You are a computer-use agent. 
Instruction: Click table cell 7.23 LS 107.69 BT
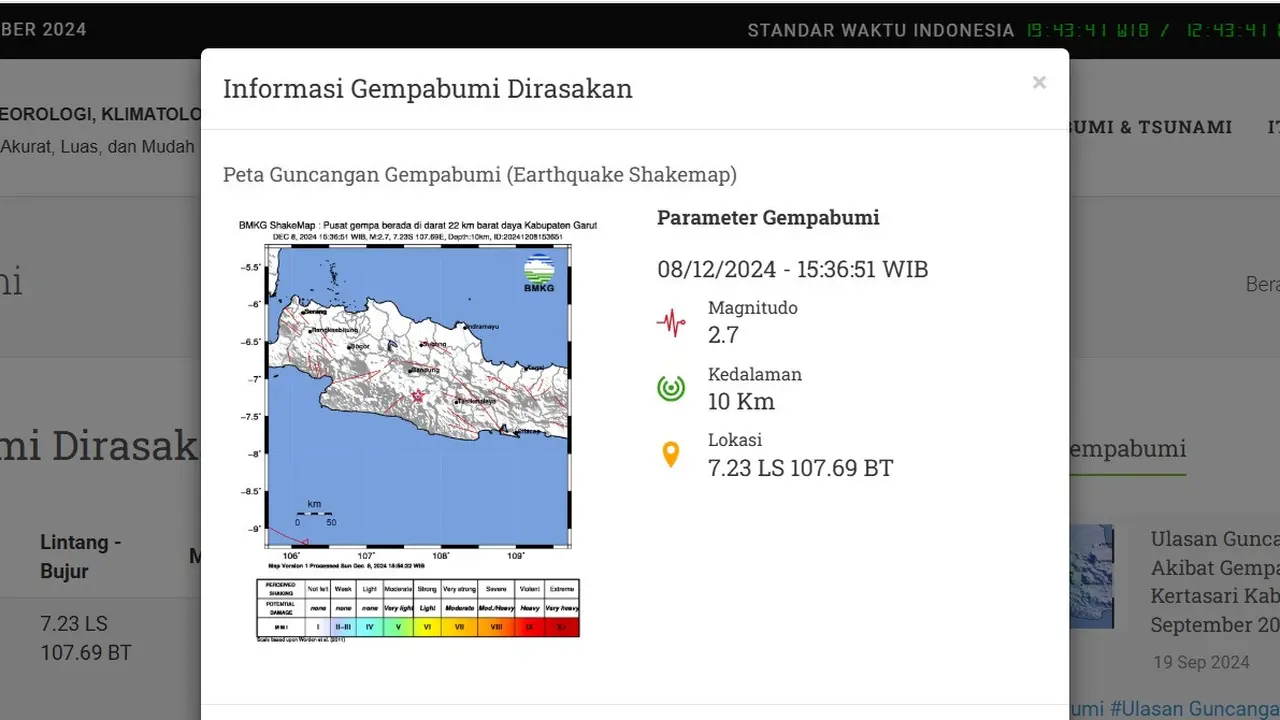tap(86, 638)
